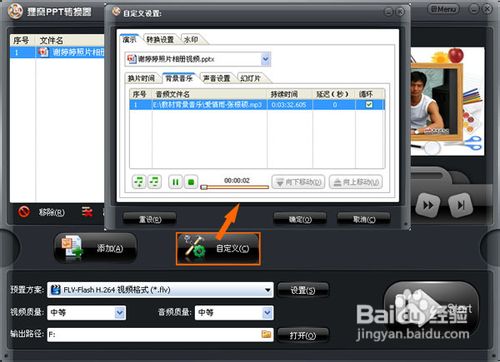Pause the music preview playback
Viewport: 500px width, 362px height.
tap(175, 182)
